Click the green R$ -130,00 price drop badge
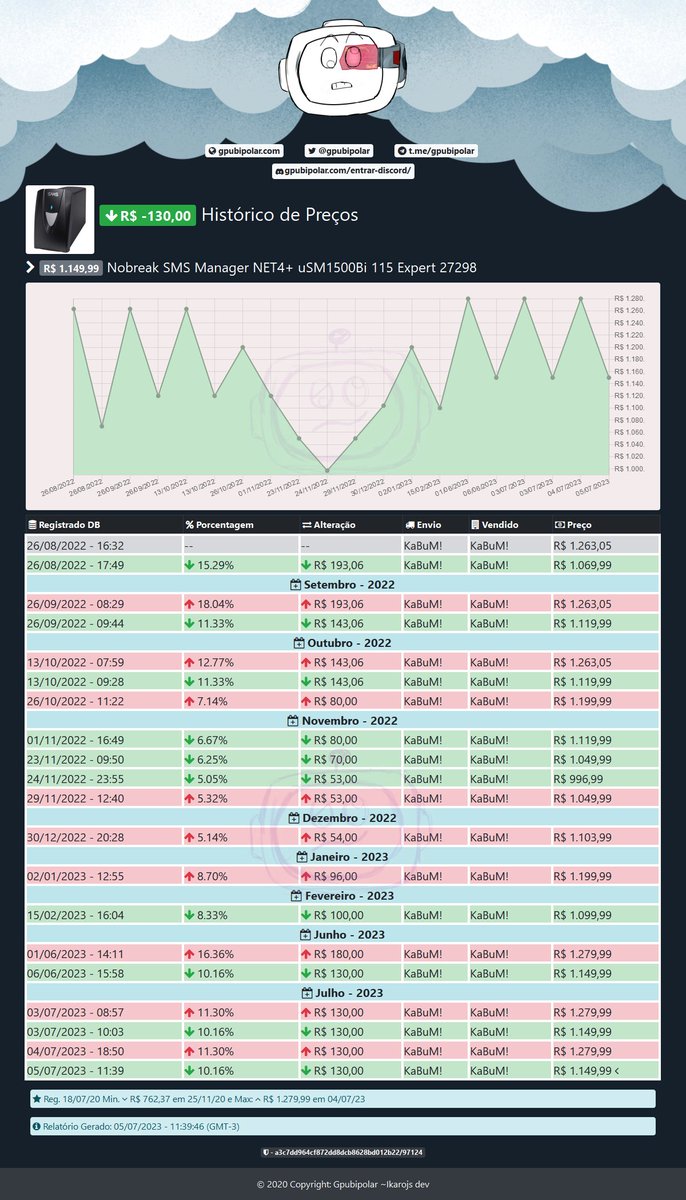 tap(147, 215)
